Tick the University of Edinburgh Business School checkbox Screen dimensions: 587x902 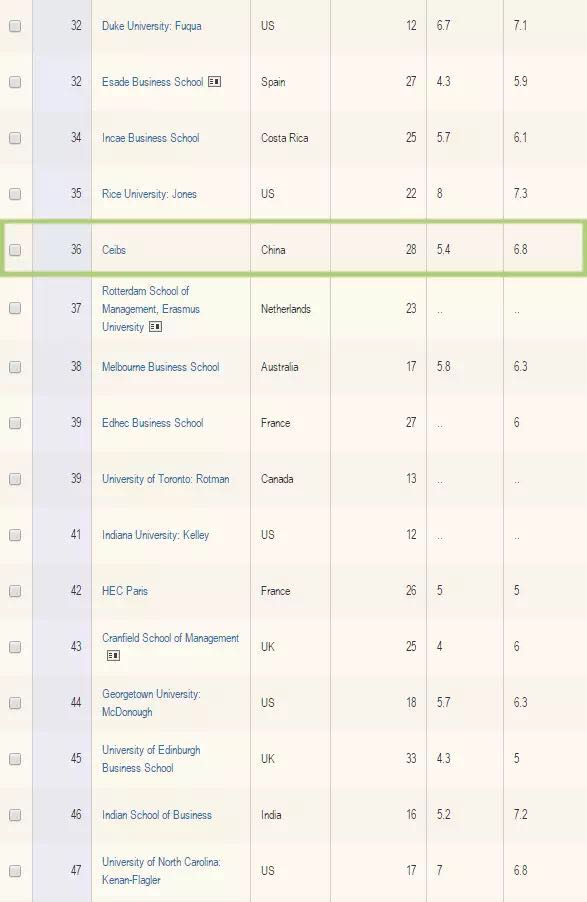(16, 759)
